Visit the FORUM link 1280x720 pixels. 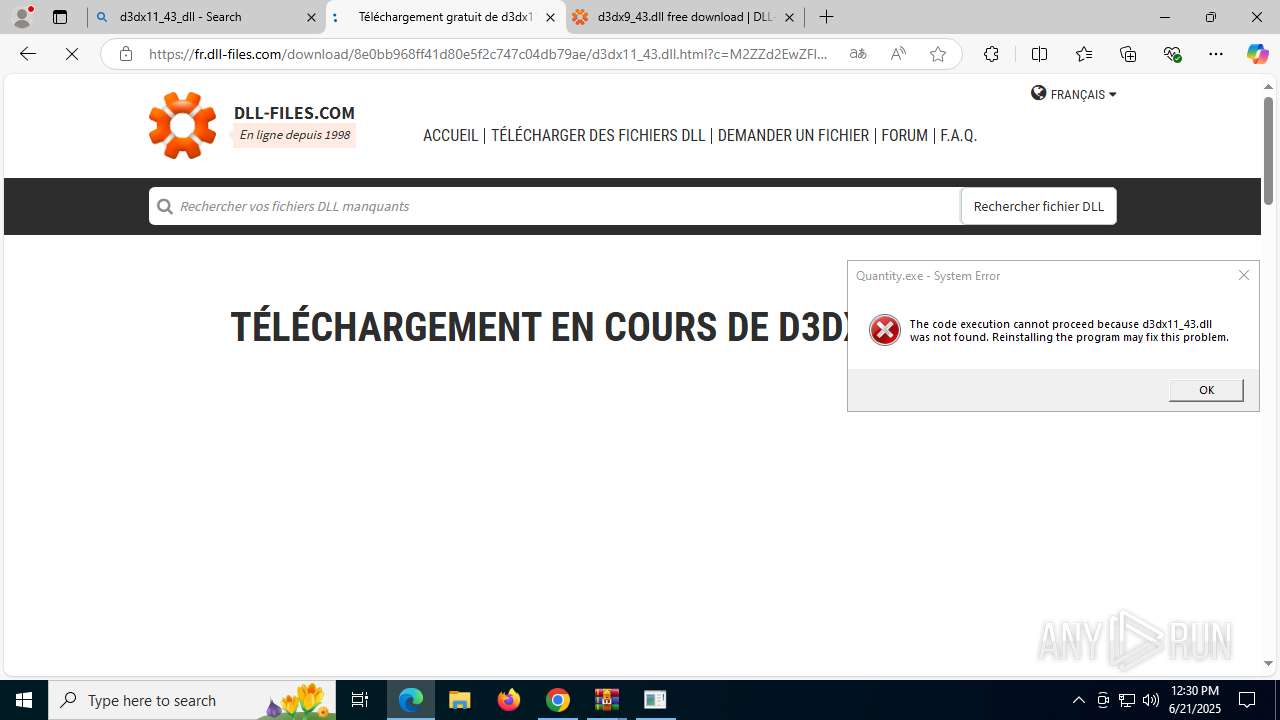pos(904,135)
